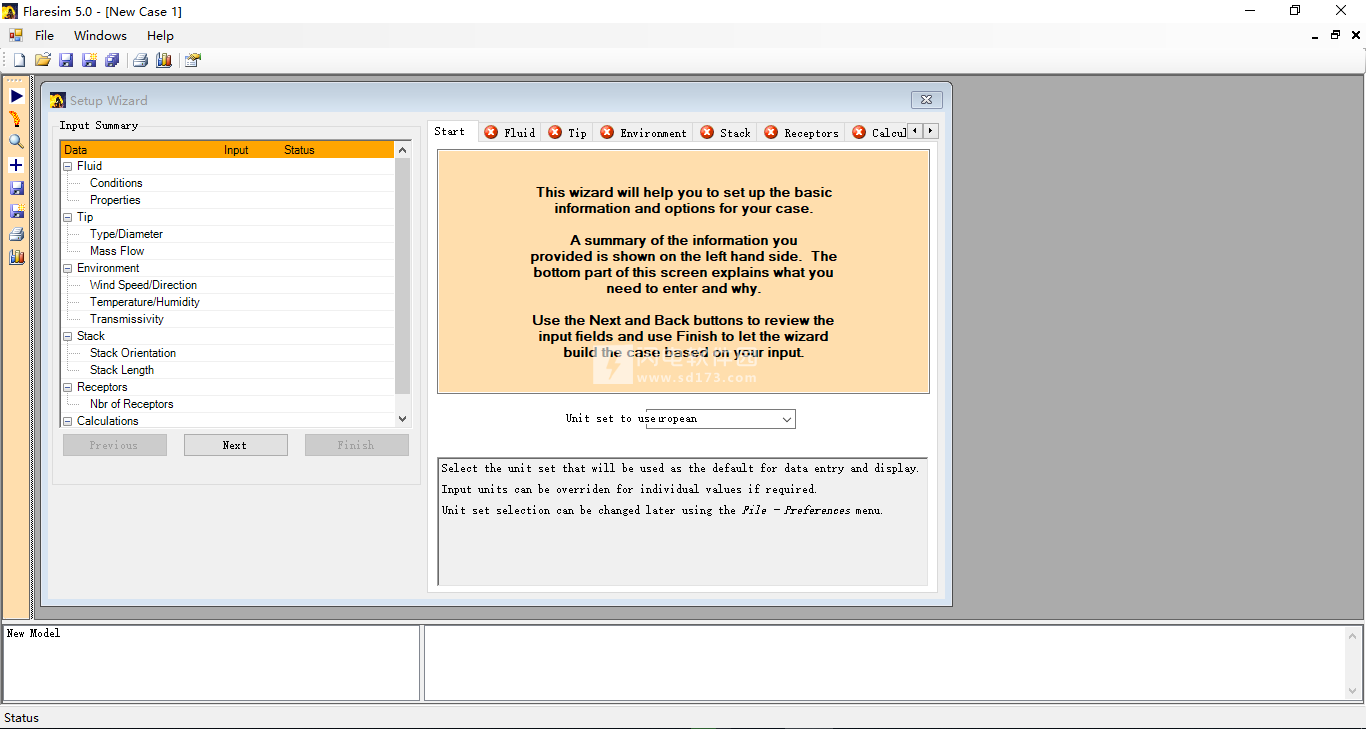Click the plus icon in left sidebar
Screen dimensions: 1366x729
point(16,165)
